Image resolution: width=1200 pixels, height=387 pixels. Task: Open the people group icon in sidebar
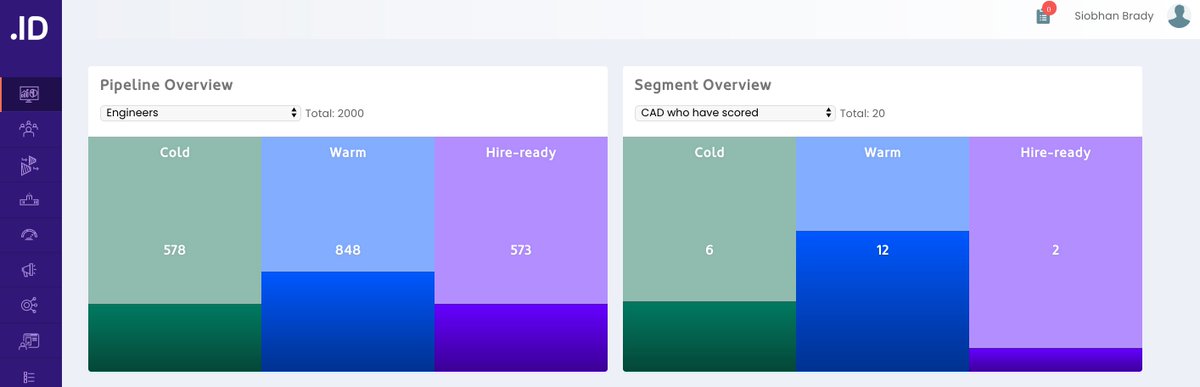29,129
